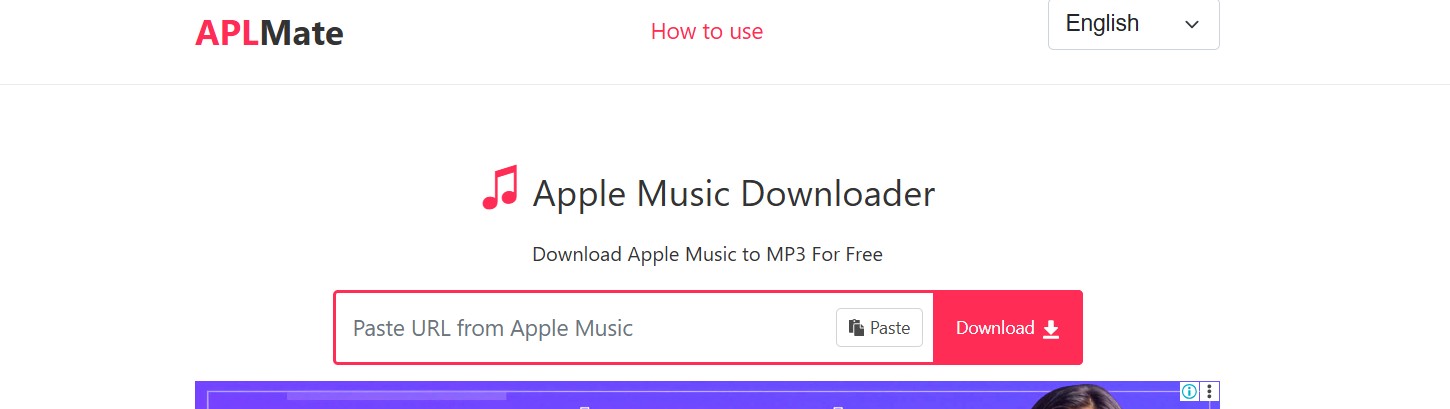1450x409 pixels.
Task: Click the download arrow icon
Action: 1051,329
